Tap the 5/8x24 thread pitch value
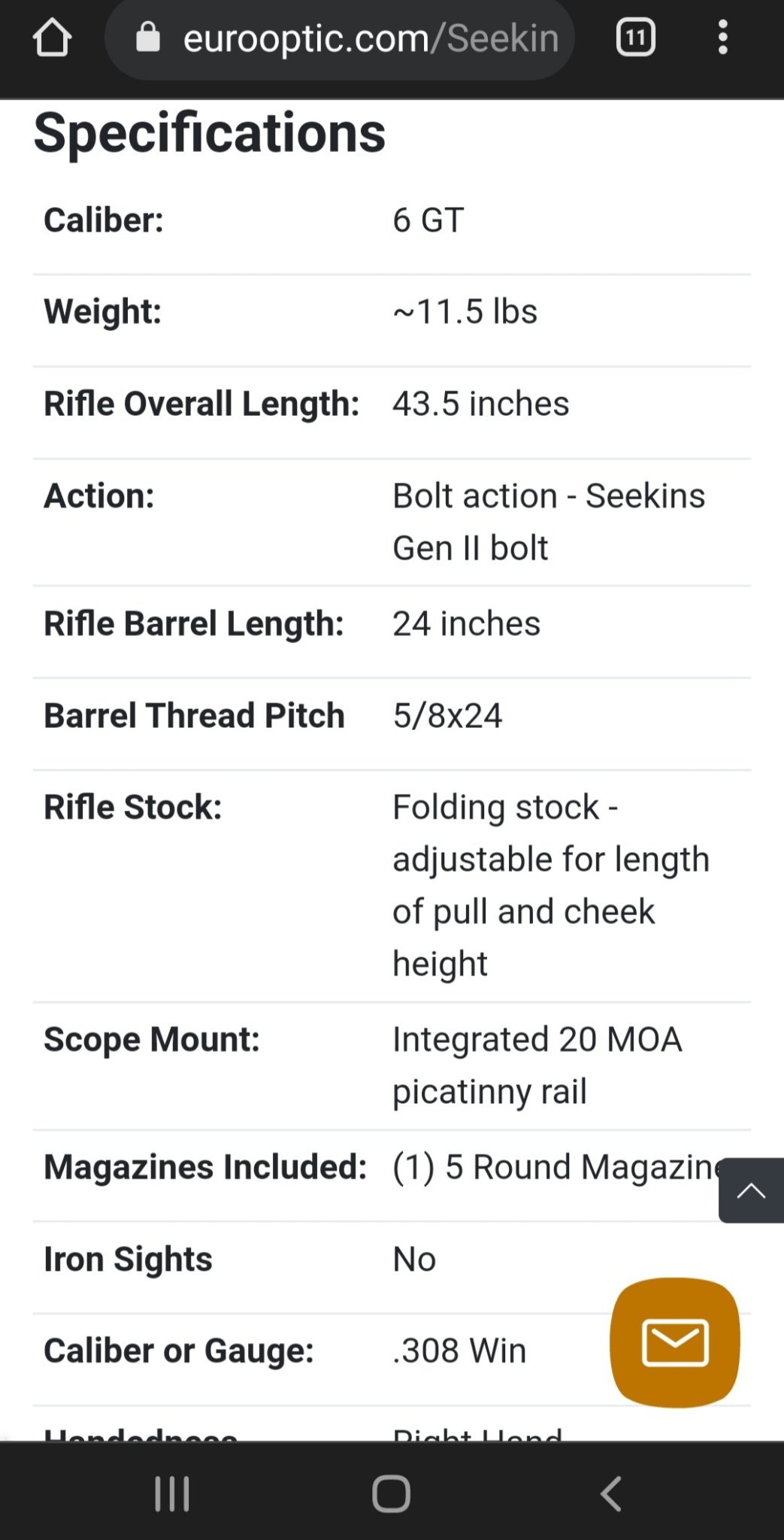 [447, 716]
